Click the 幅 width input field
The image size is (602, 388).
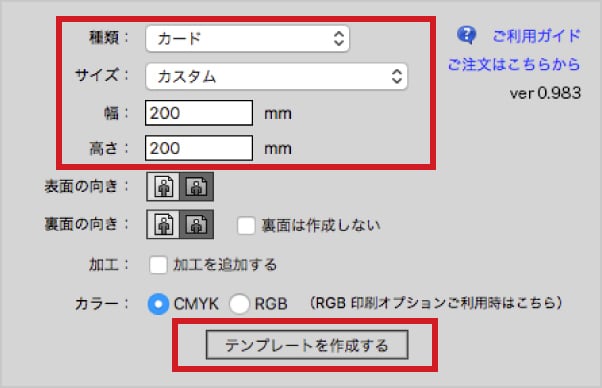[199, 113]
